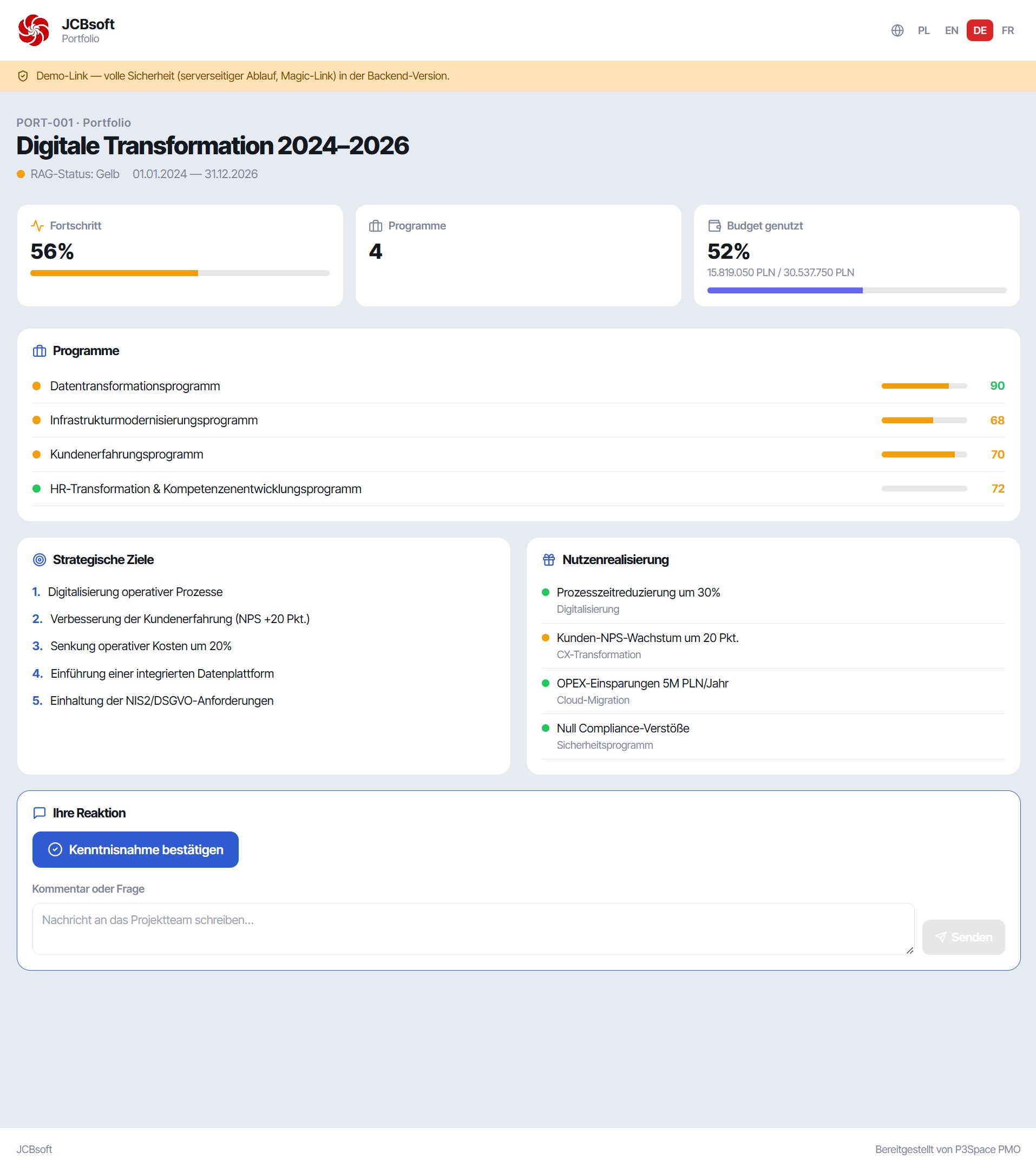
Task: Click the shield icon in demo banner
Action: [x=23, y=76]
